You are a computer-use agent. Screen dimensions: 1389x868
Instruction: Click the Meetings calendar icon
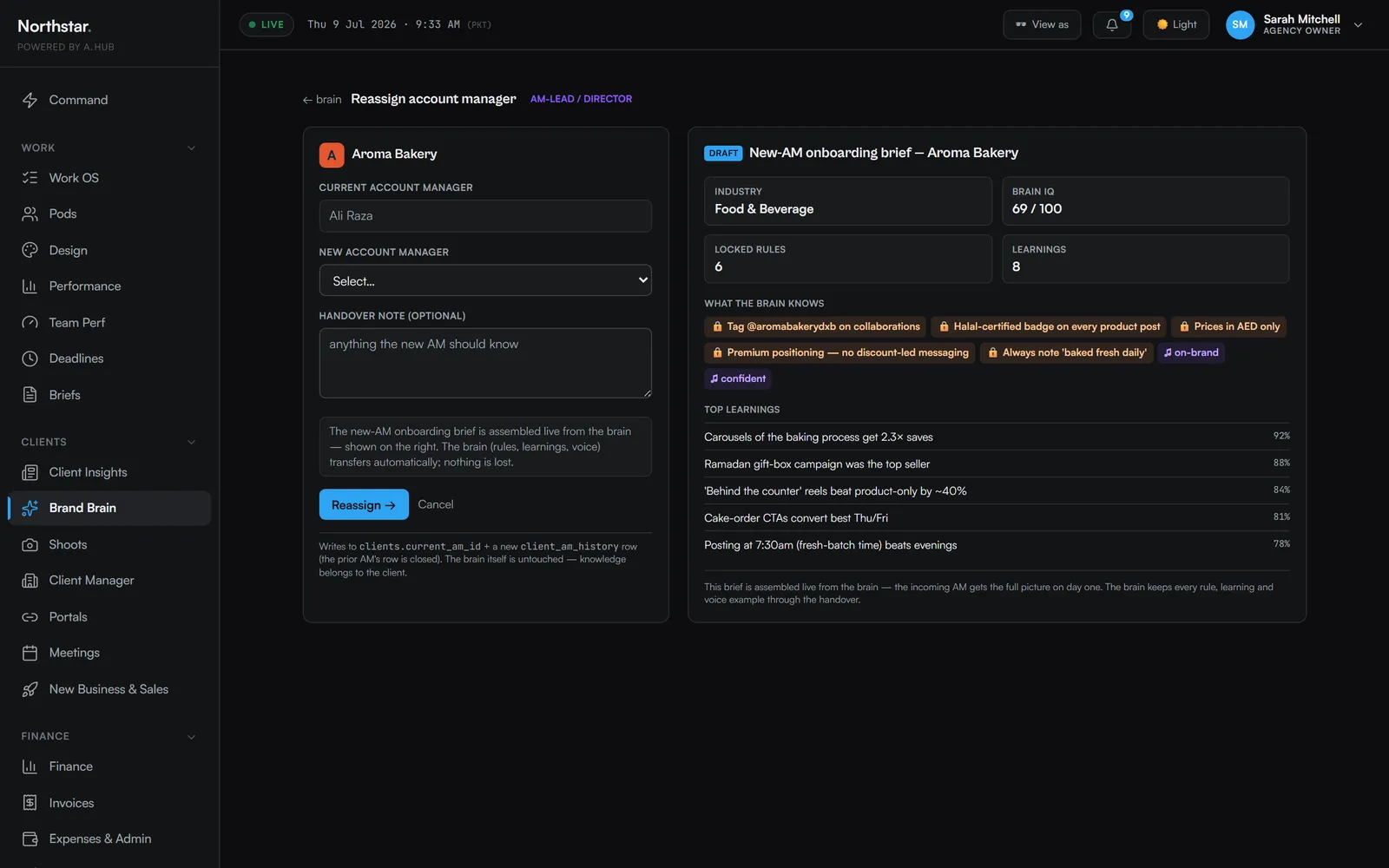click(x=30, y=653)
